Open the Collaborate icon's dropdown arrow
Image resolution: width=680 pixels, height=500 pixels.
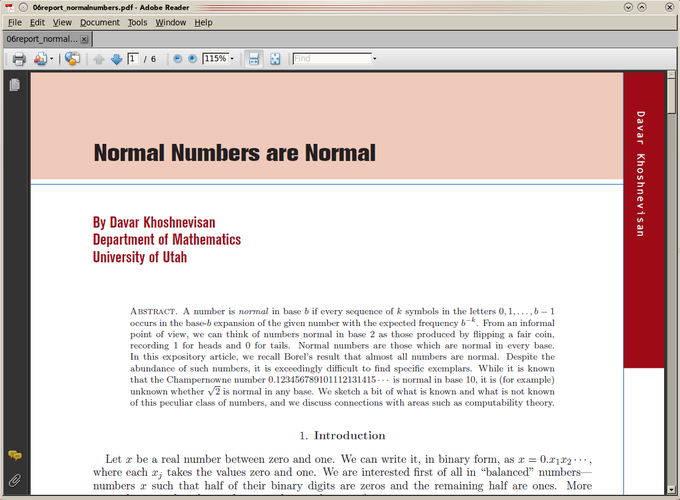pyautogui.click(x=52, y=59)
